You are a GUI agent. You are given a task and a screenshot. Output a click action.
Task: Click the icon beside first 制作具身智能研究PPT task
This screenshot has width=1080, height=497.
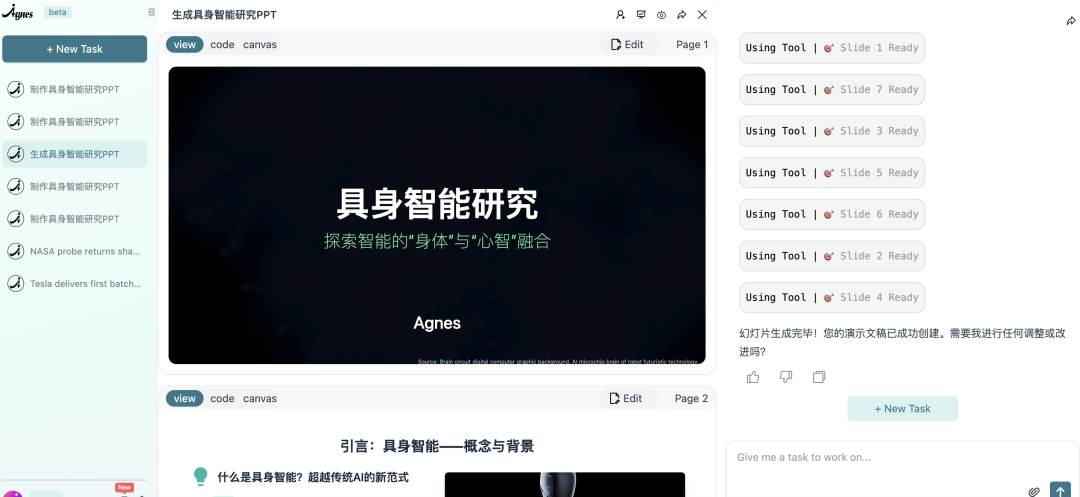coord(15,89)
